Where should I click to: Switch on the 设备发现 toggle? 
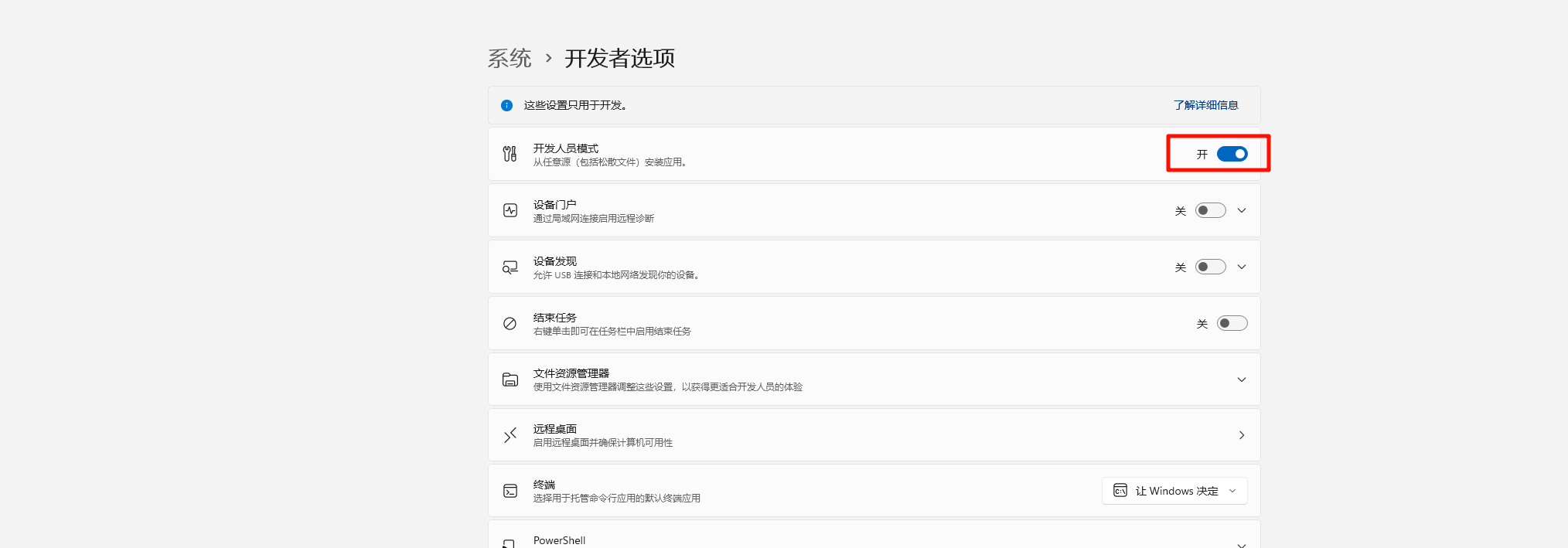tap(1210, 267)
